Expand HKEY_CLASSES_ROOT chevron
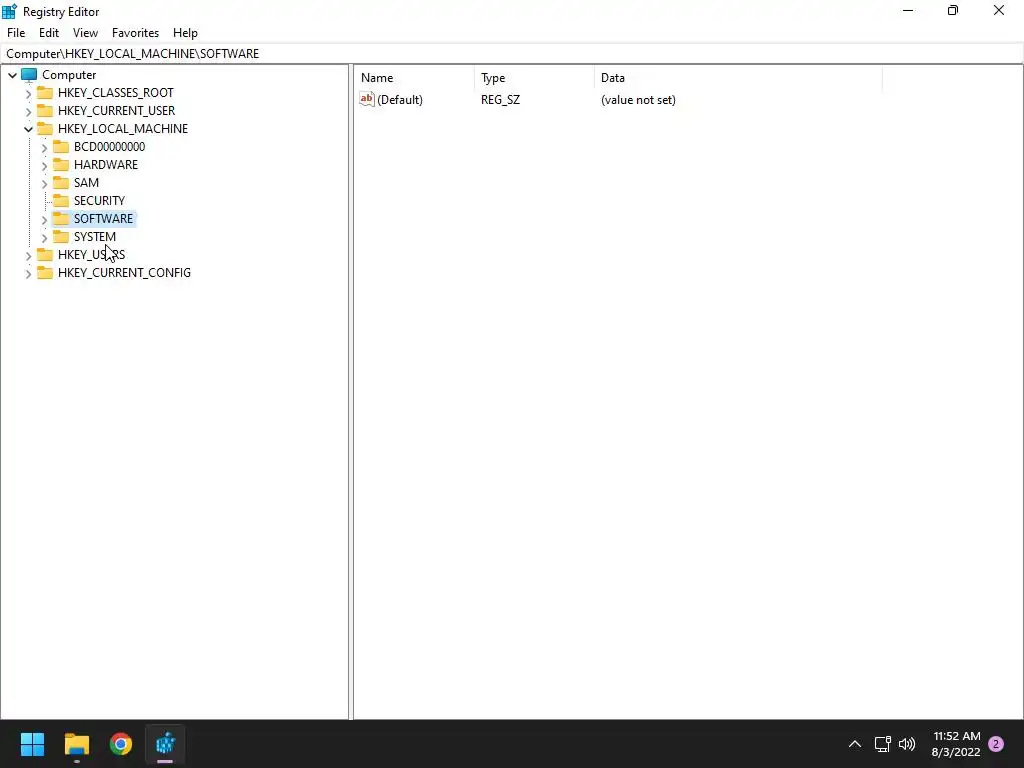 click(x=28, y=93)
